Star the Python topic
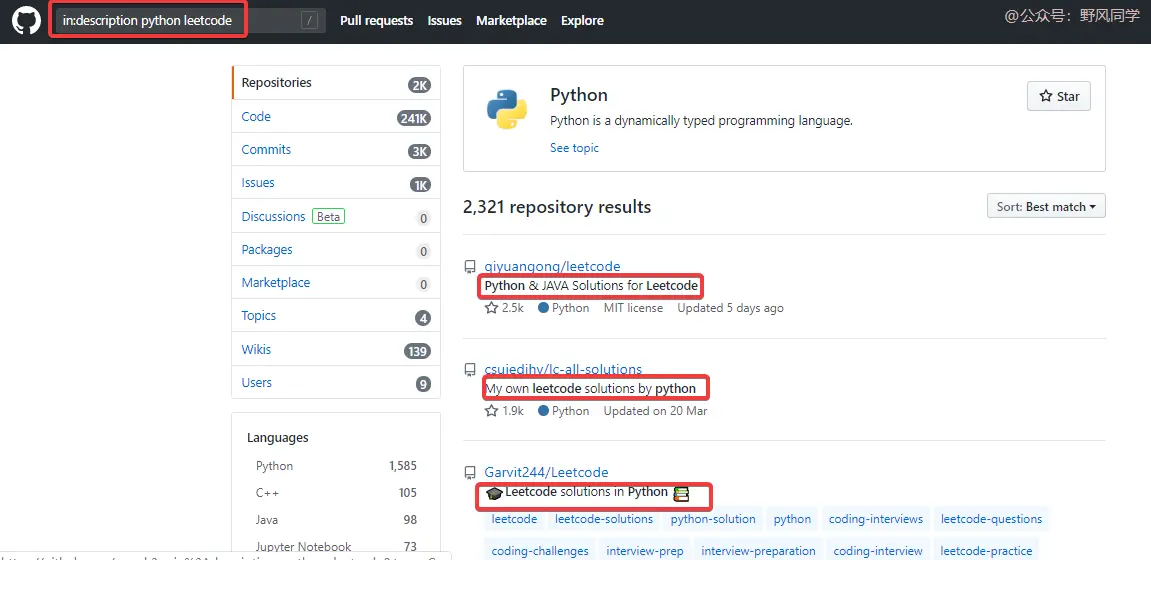The height and width of the screenshot is (590, 1151). click(x=1059, y=97)
